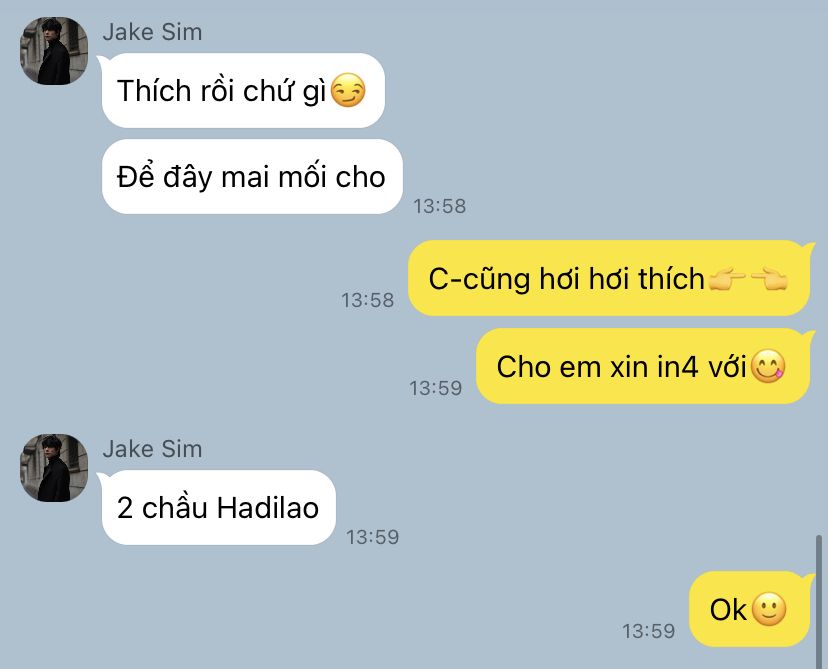Select the "2 chầu Hadilao" message bubble

[x=218, y=507]
